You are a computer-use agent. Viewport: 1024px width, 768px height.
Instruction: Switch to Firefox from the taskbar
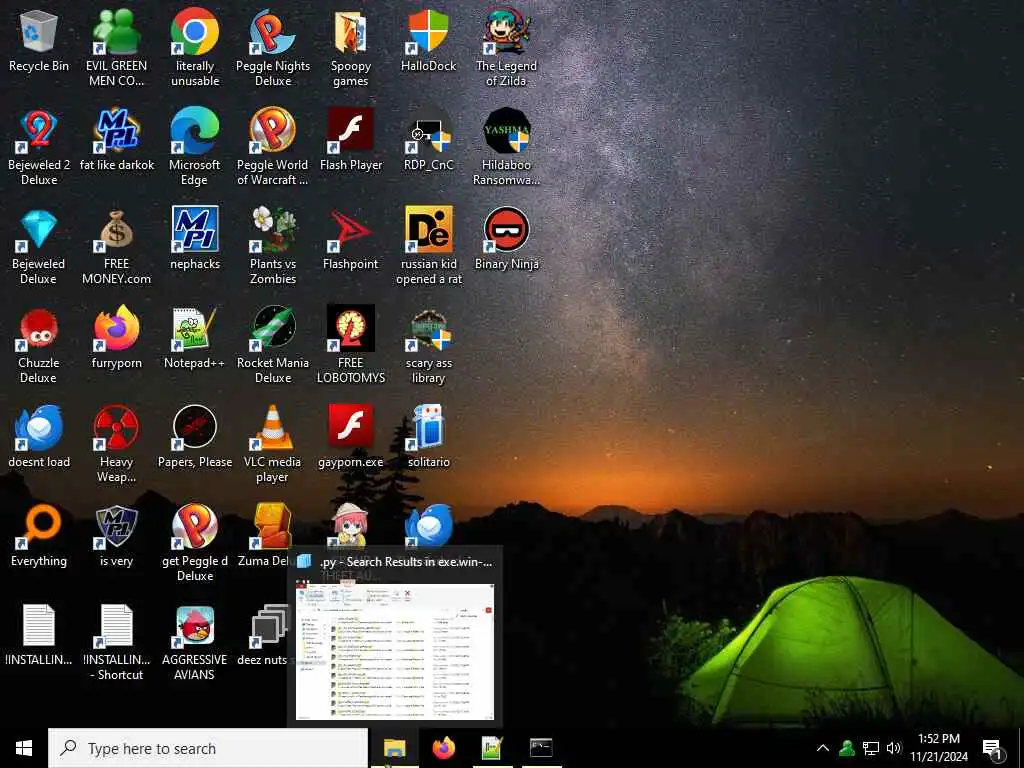tap(443, 748)
